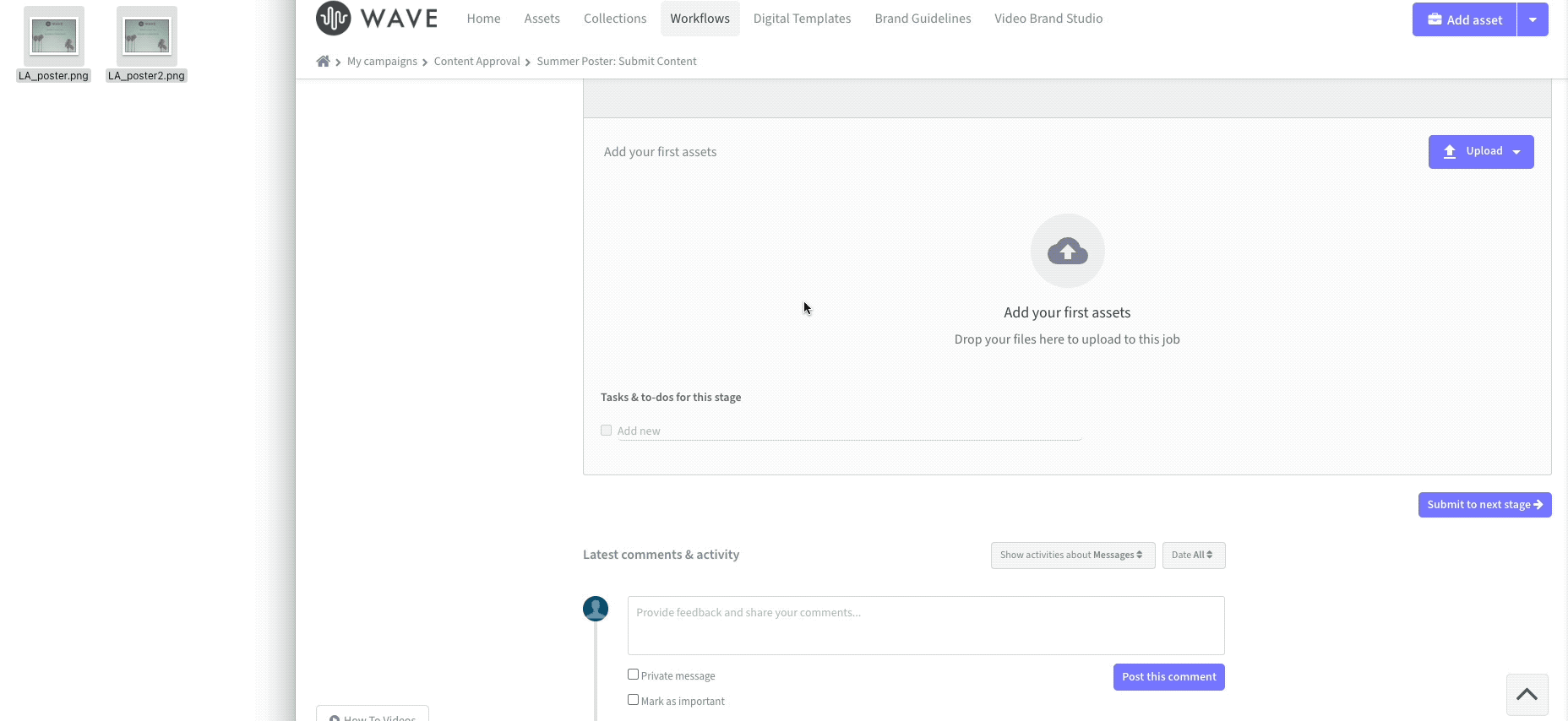Open Digital Templates in navigation
The height and width of the screenshot is (721, 1568).
point(802,19)
